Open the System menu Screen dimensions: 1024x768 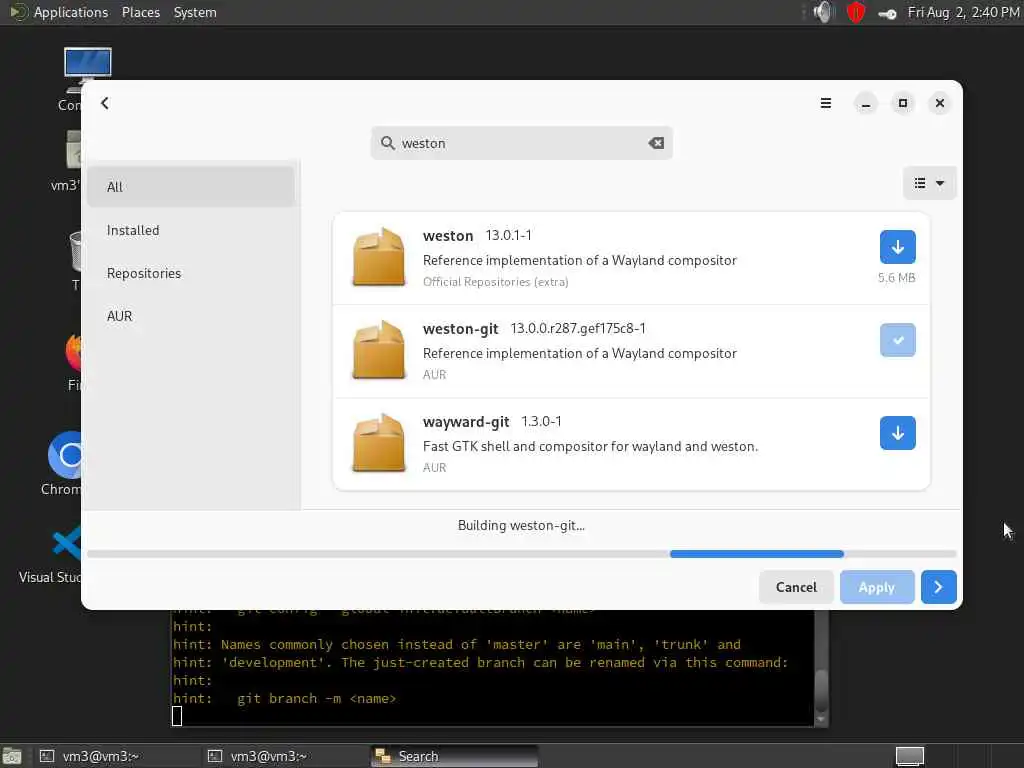click(x=195, y=12)
